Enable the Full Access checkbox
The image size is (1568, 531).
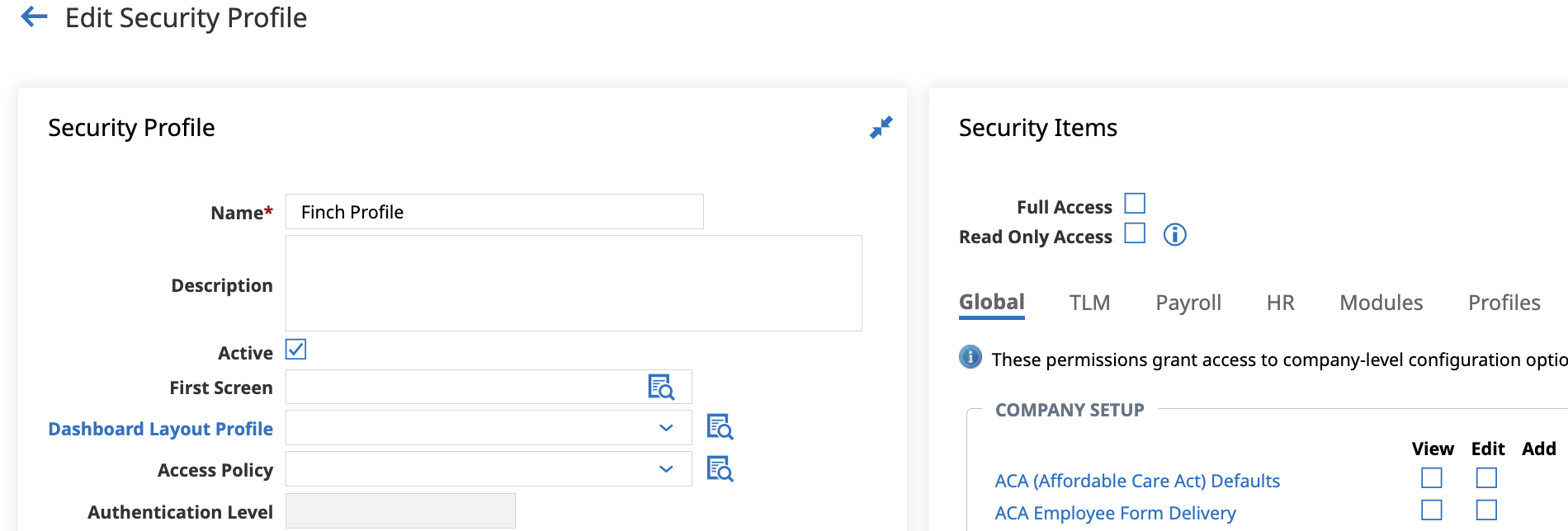tap(1135, 203)
